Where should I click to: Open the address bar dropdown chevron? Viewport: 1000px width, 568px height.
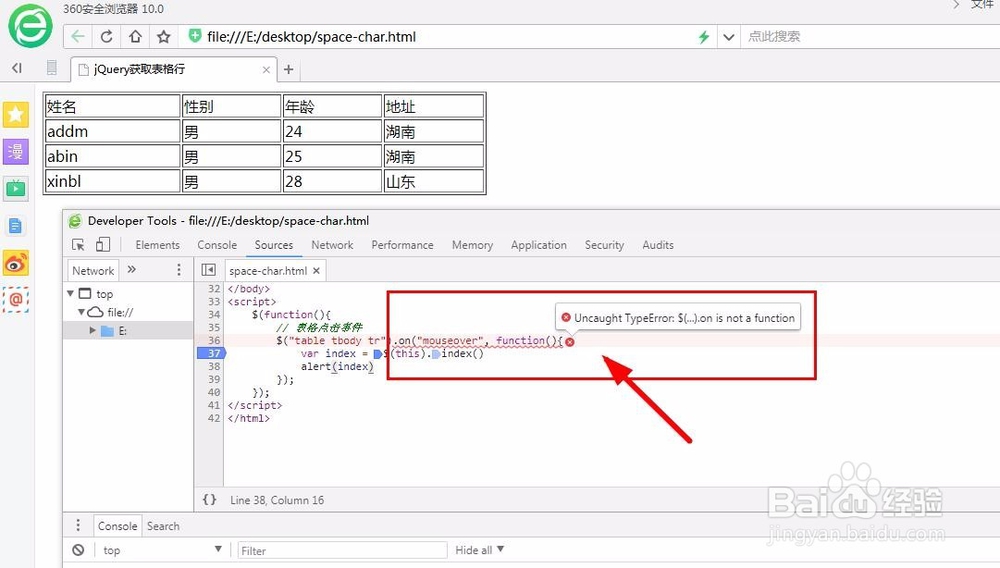click(728, 37)
